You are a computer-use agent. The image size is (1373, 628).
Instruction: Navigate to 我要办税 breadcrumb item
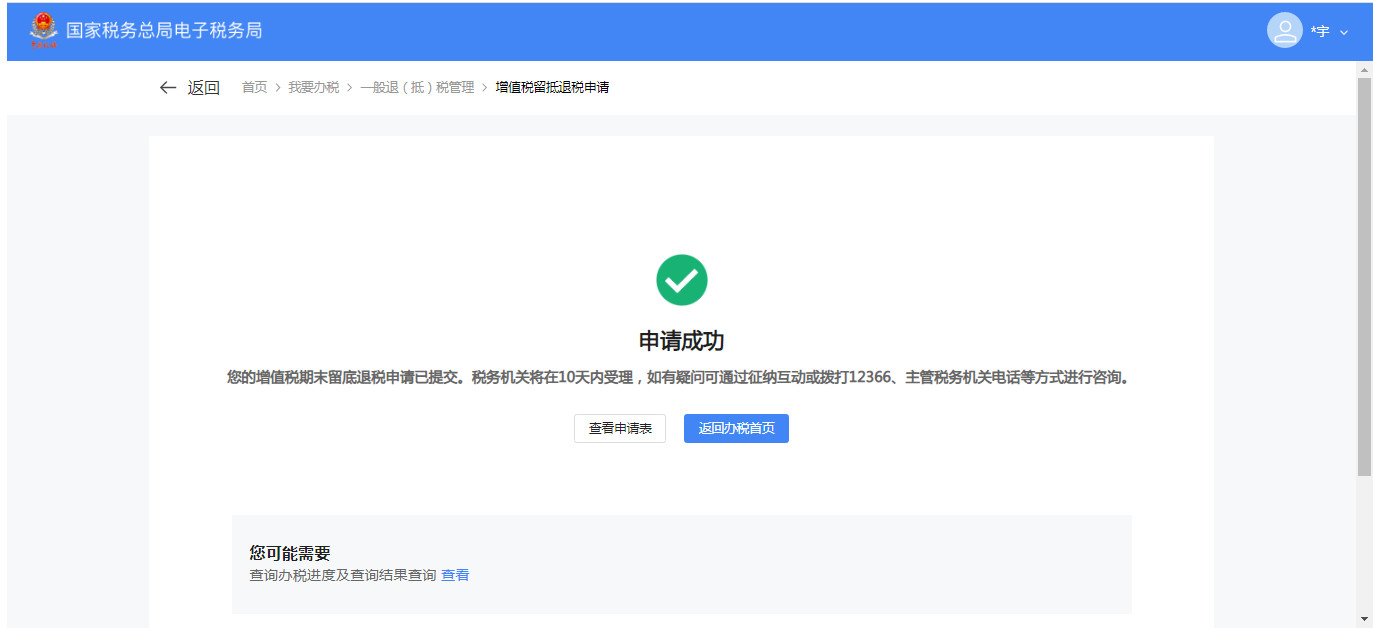313,88
